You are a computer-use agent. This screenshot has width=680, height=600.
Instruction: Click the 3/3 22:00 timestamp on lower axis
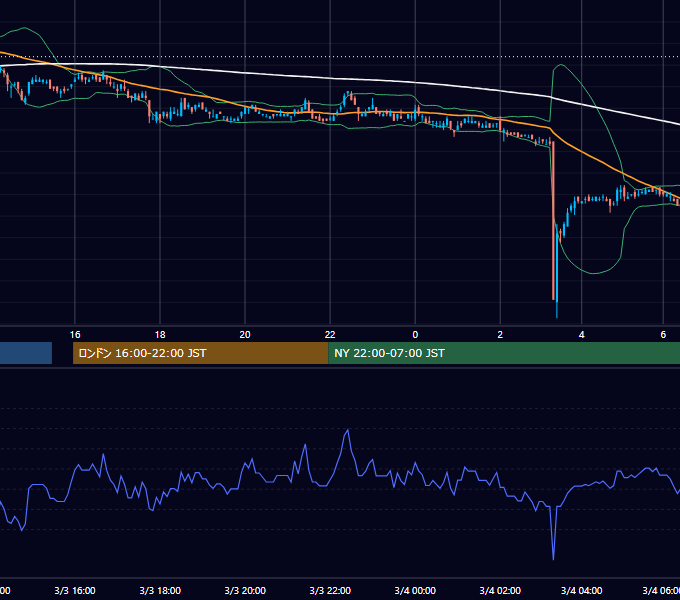330,590
